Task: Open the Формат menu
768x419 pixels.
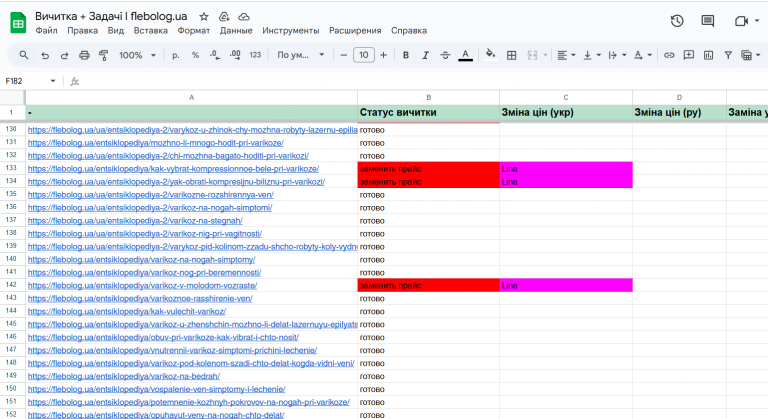Action: pos(193,30)
